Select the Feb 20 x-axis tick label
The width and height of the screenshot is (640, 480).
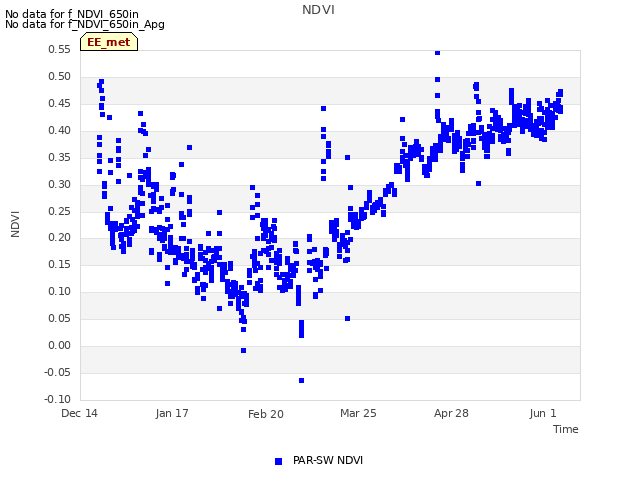tap(266, 414)
